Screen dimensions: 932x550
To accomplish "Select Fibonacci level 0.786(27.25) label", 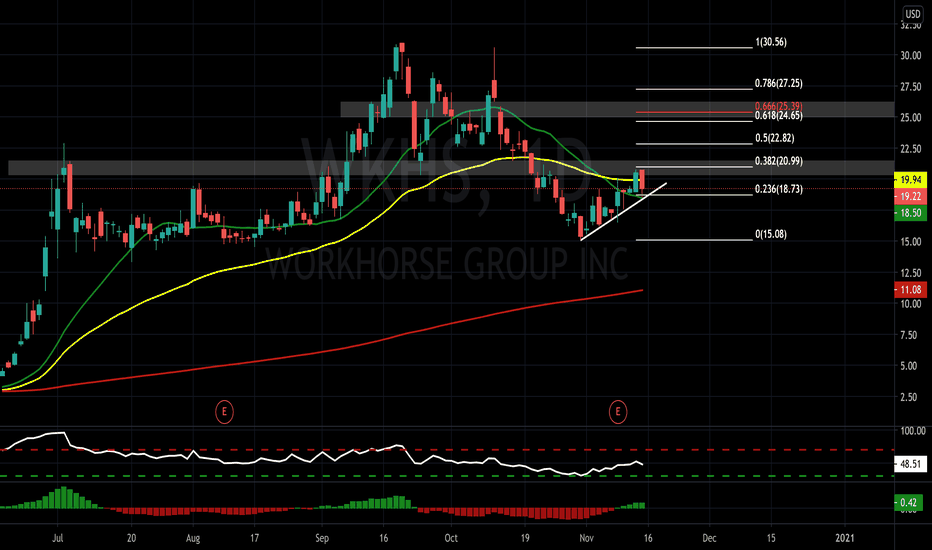I will tap(779, 84).
